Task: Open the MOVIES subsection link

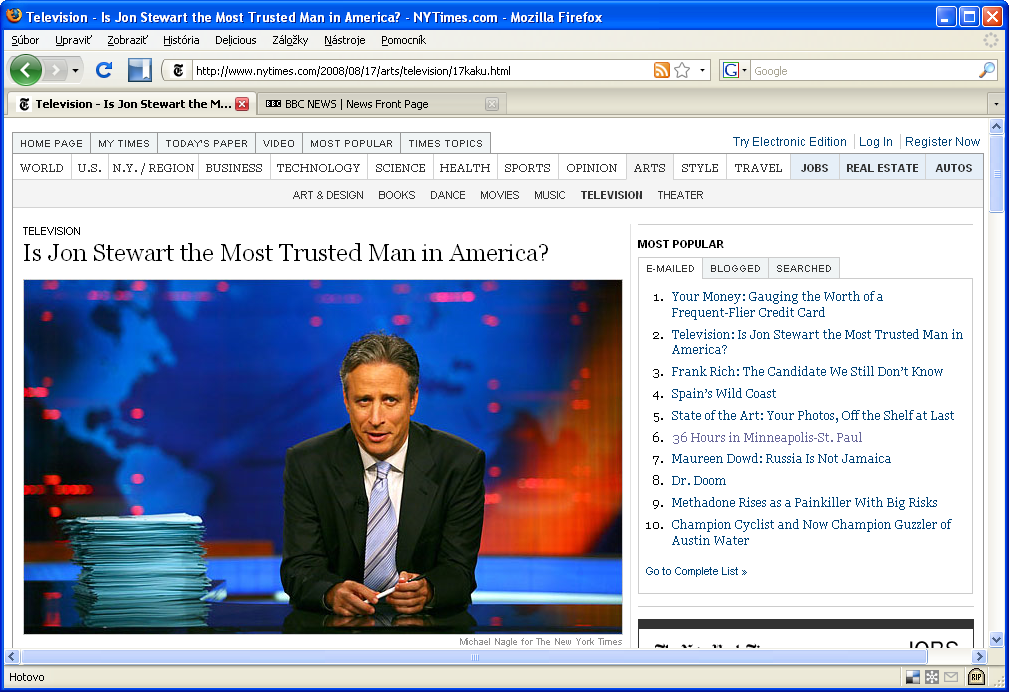Action: [499, 195]
